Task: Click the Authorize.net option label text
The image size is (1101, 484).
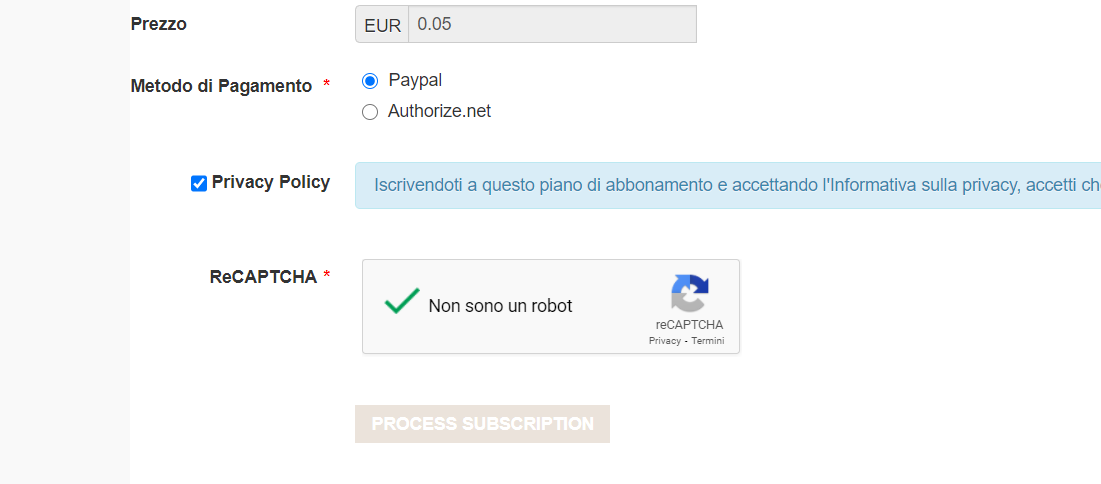Action: [440, 111]
